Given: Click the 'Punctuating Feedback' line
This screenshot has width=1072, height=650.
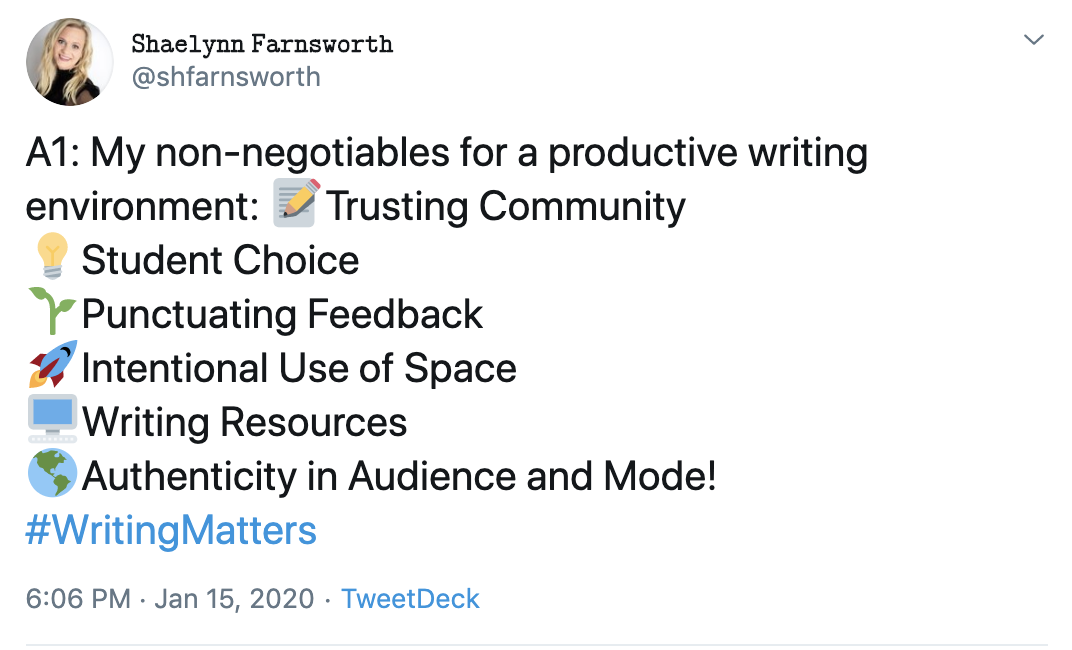Looking at the screenshot, I should coord(282,314).
